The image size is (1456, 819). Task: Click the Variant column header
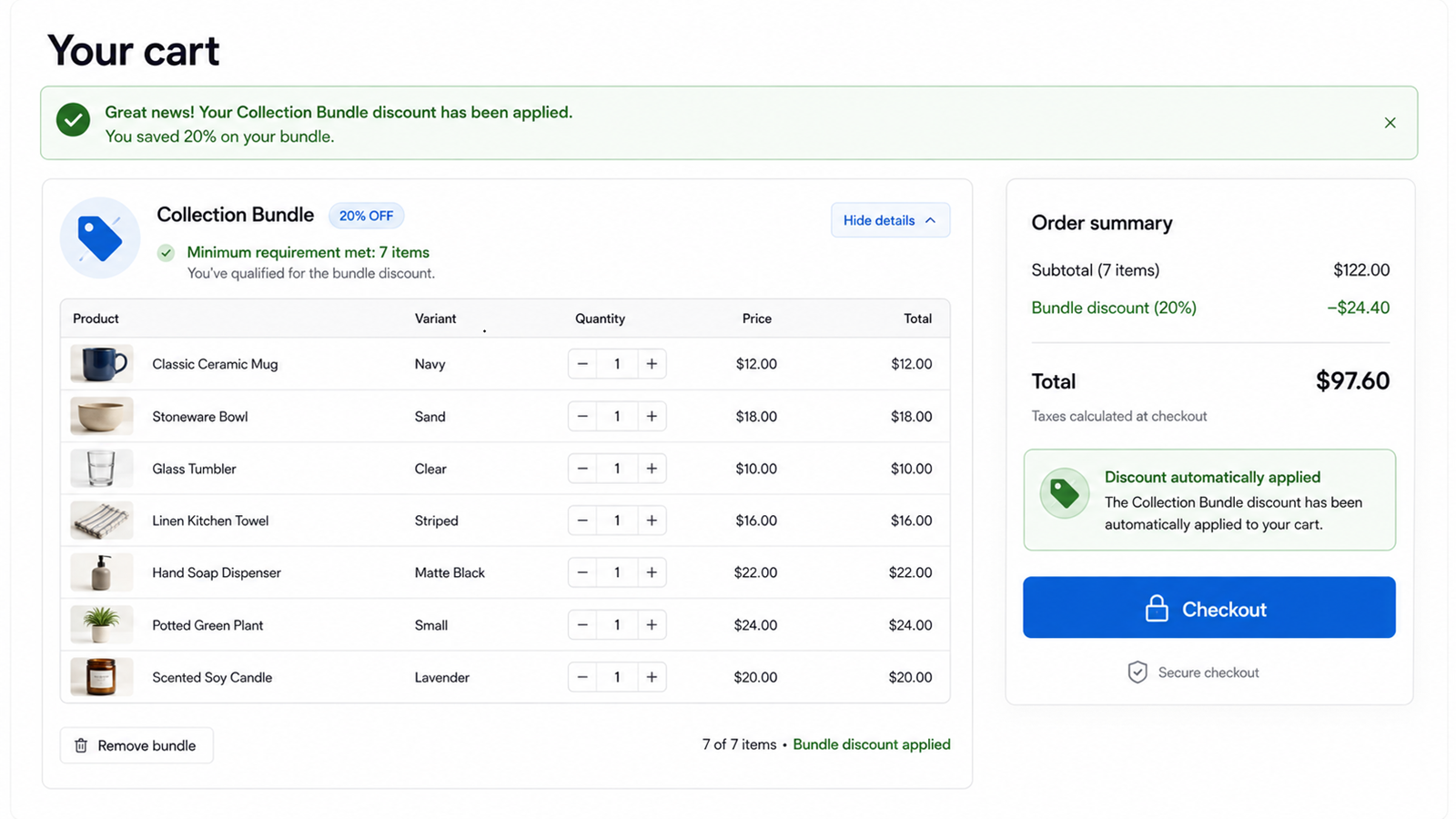pos(435,318)
